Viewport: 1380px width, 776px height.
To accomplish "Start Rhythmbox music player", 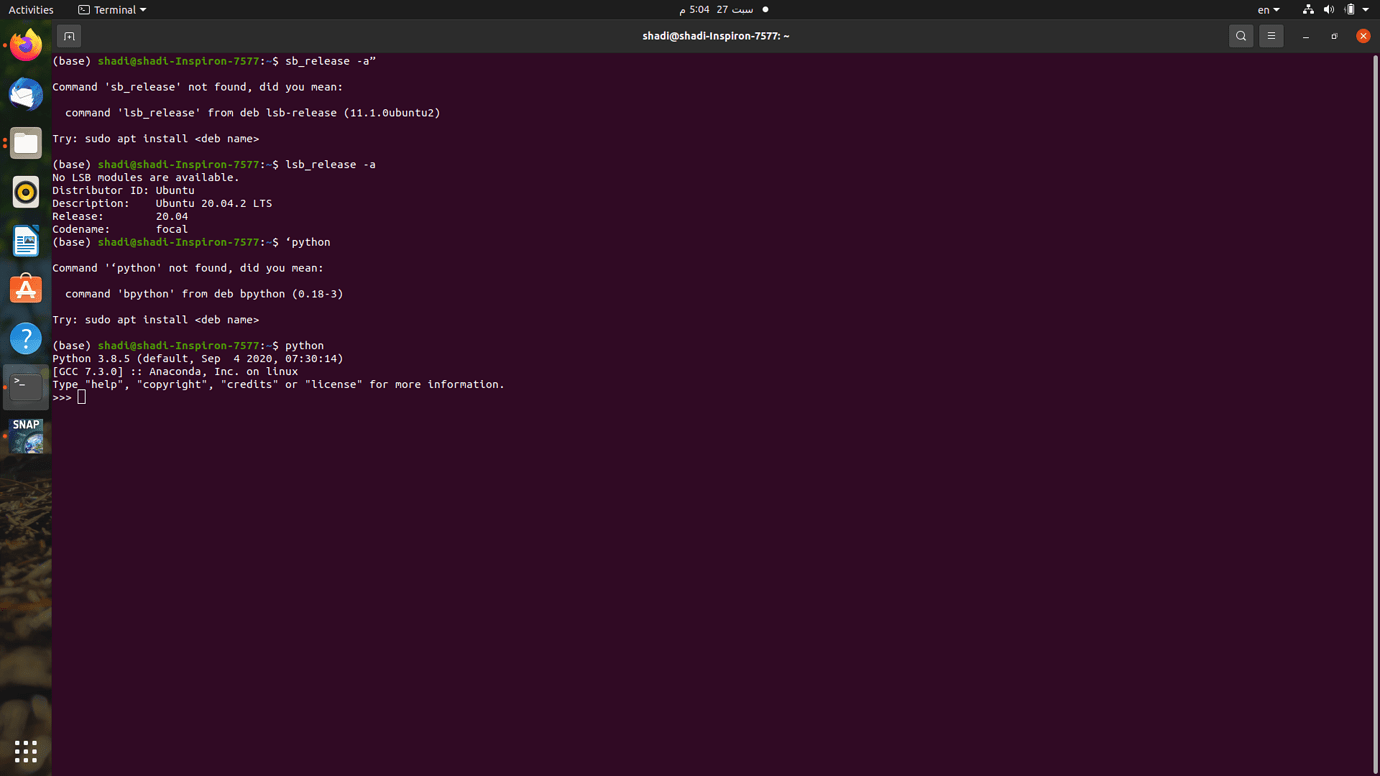I will (25, 192).
